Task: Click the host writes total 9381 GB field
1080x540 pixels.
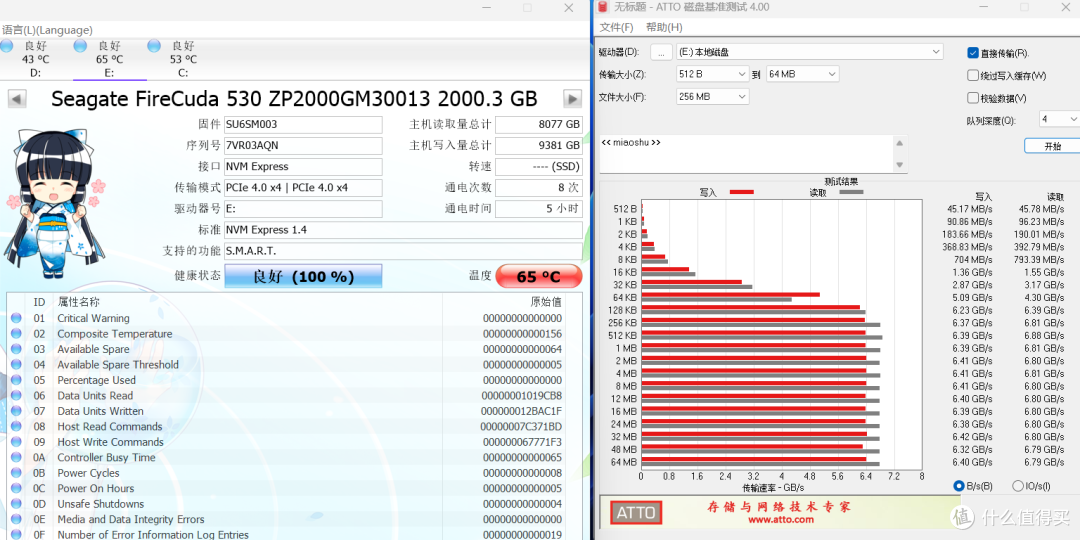Action: [539, 146]
